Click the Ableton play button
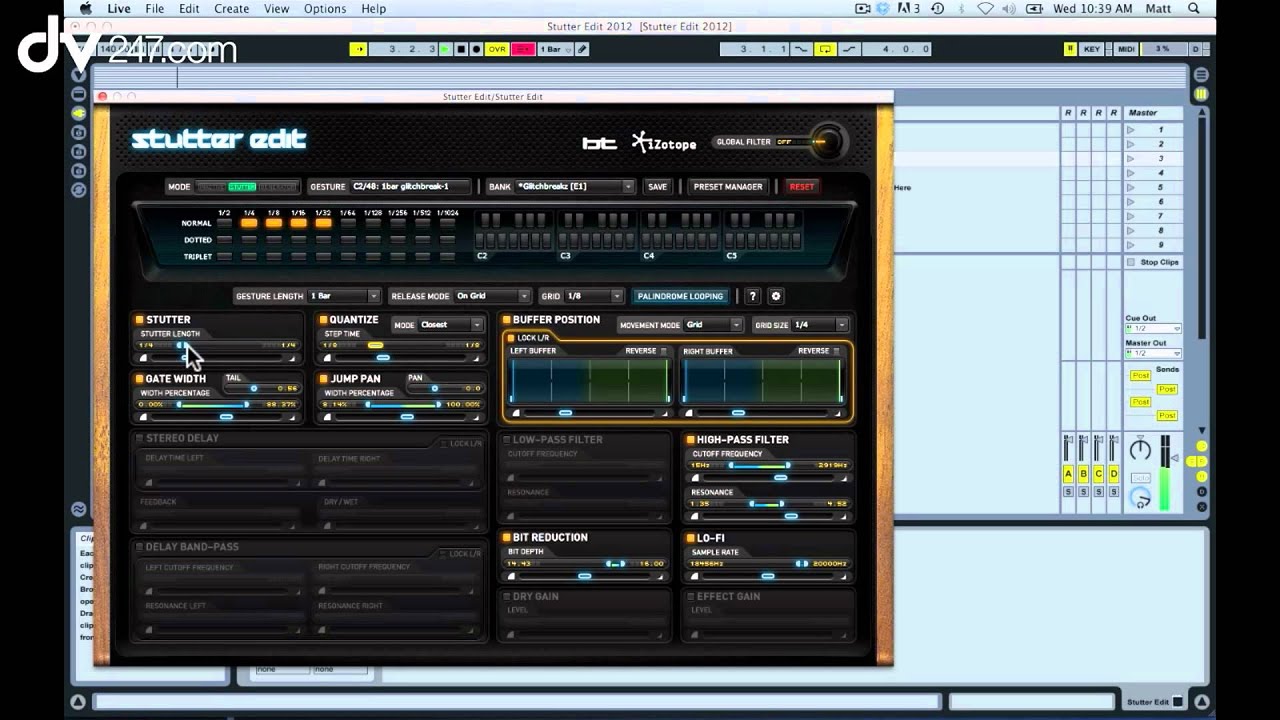This screenshot has width=1280, height=720. point(446,49)
